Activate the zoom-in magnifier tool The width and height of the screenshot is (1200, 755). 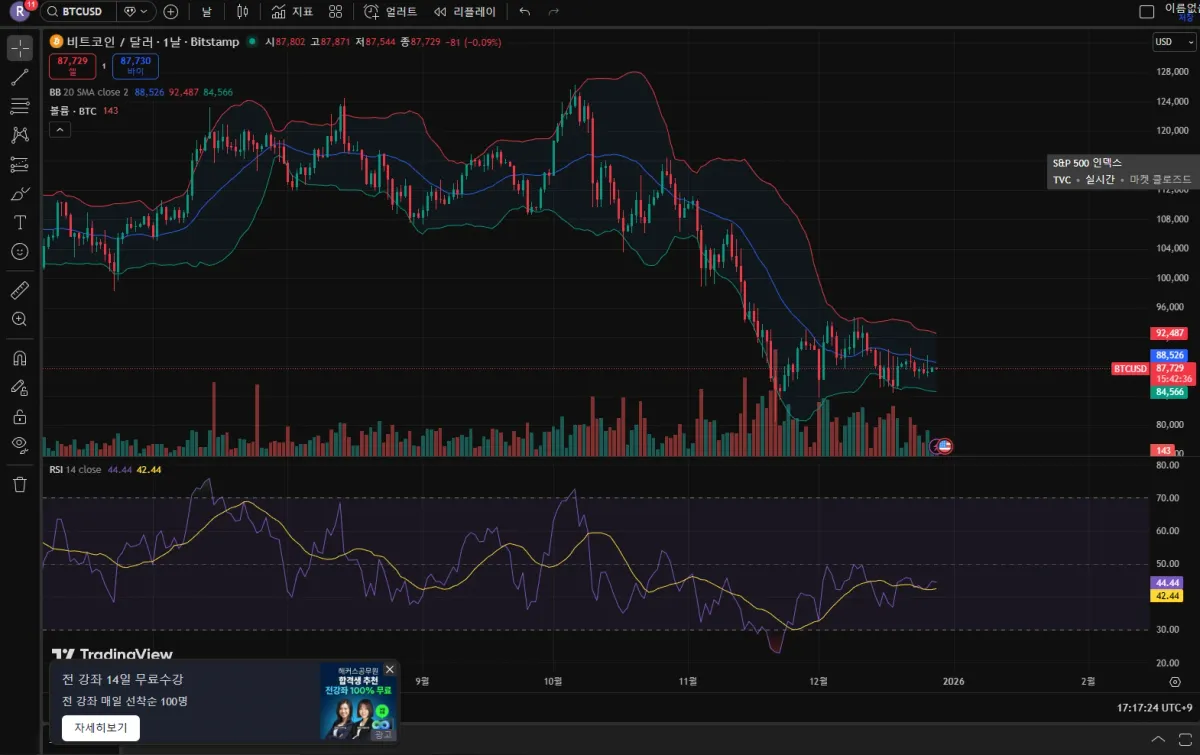[20, 319]
